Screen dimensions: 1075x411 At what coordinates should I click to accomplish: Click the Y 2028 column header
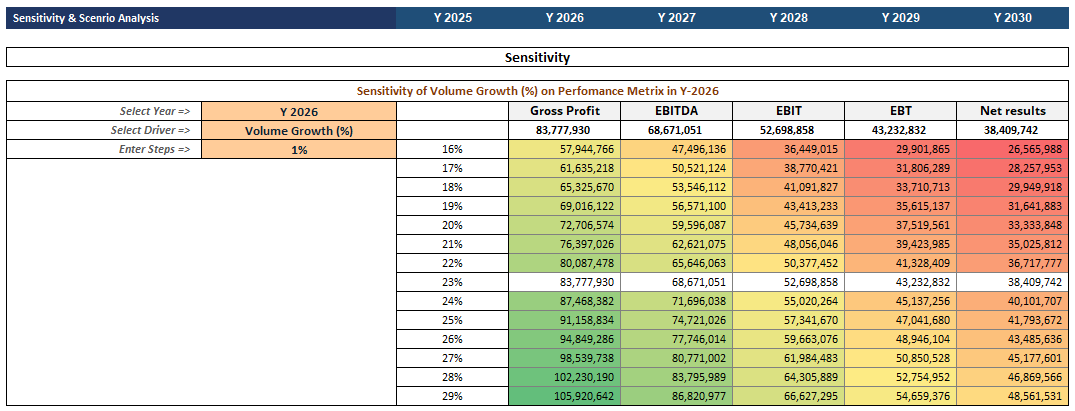[788, 18]
